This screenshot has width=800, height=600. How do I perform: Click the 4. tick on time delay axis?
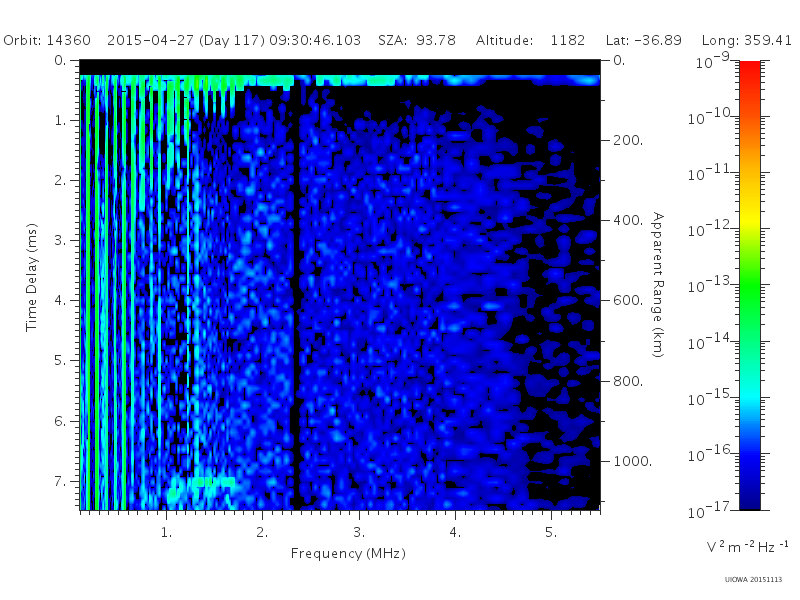60,301
